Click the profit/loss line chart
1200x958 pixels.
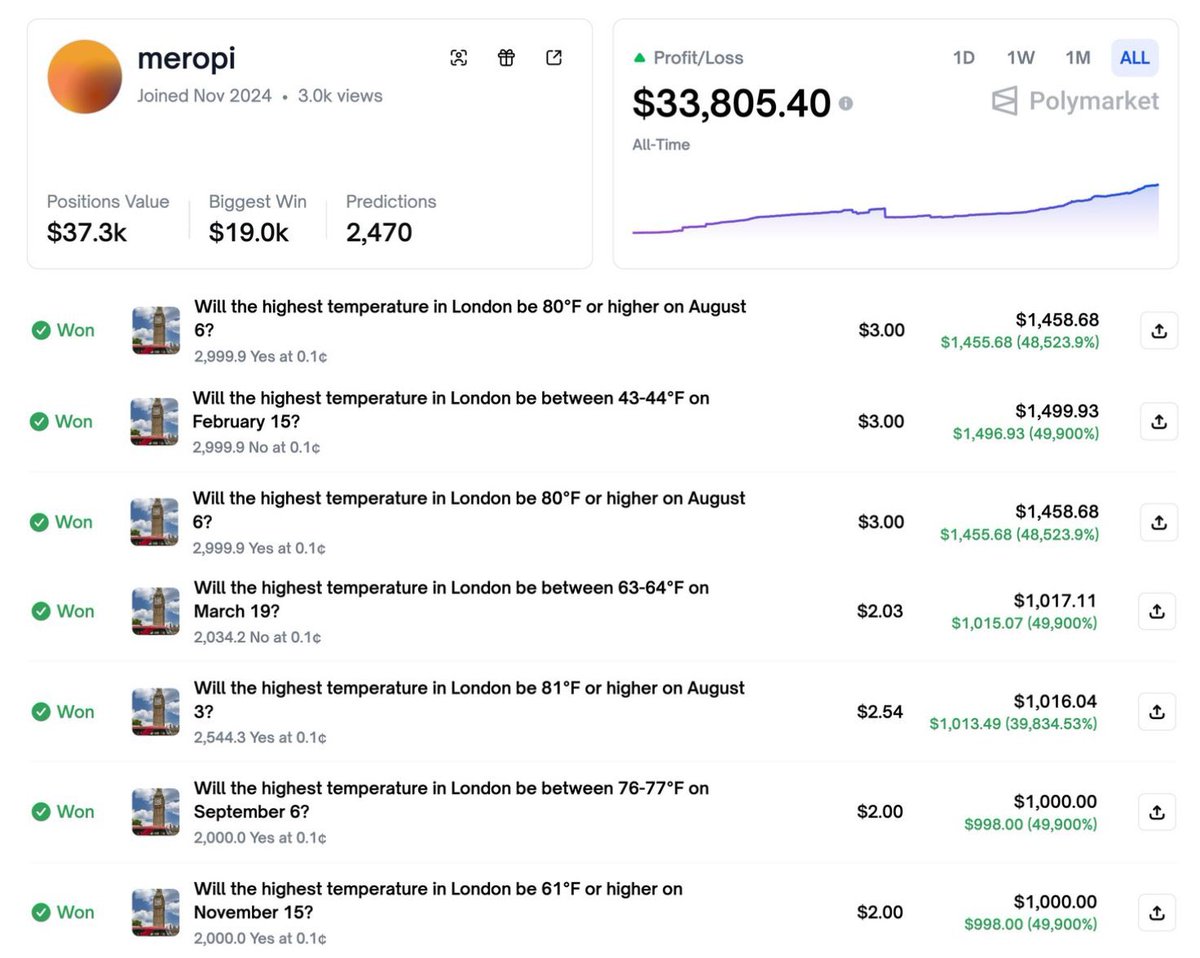tap(896, 210)
